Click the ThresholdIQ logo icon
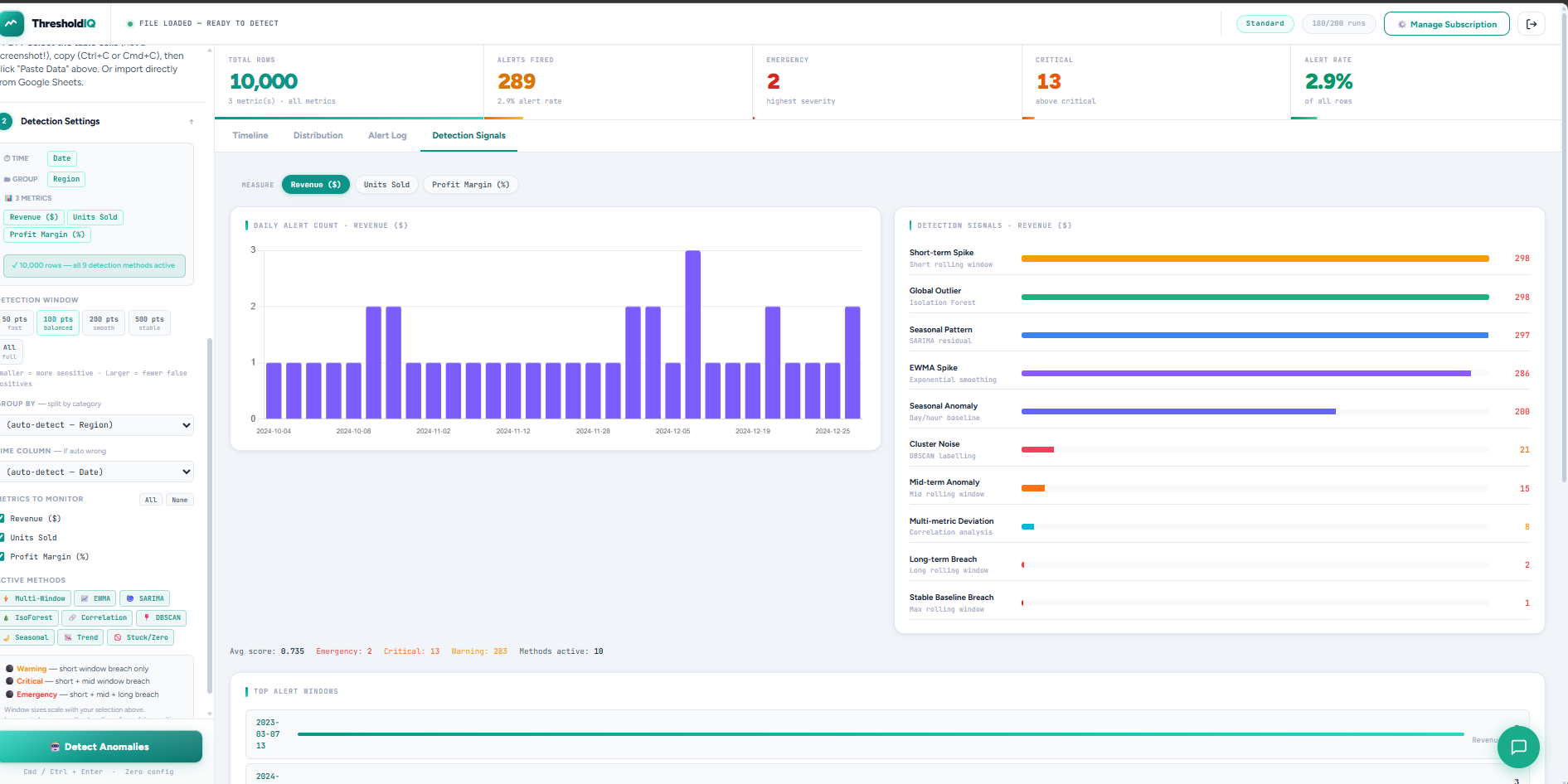This screenshot has width=1568, height=784. click(x=12, y=22)
